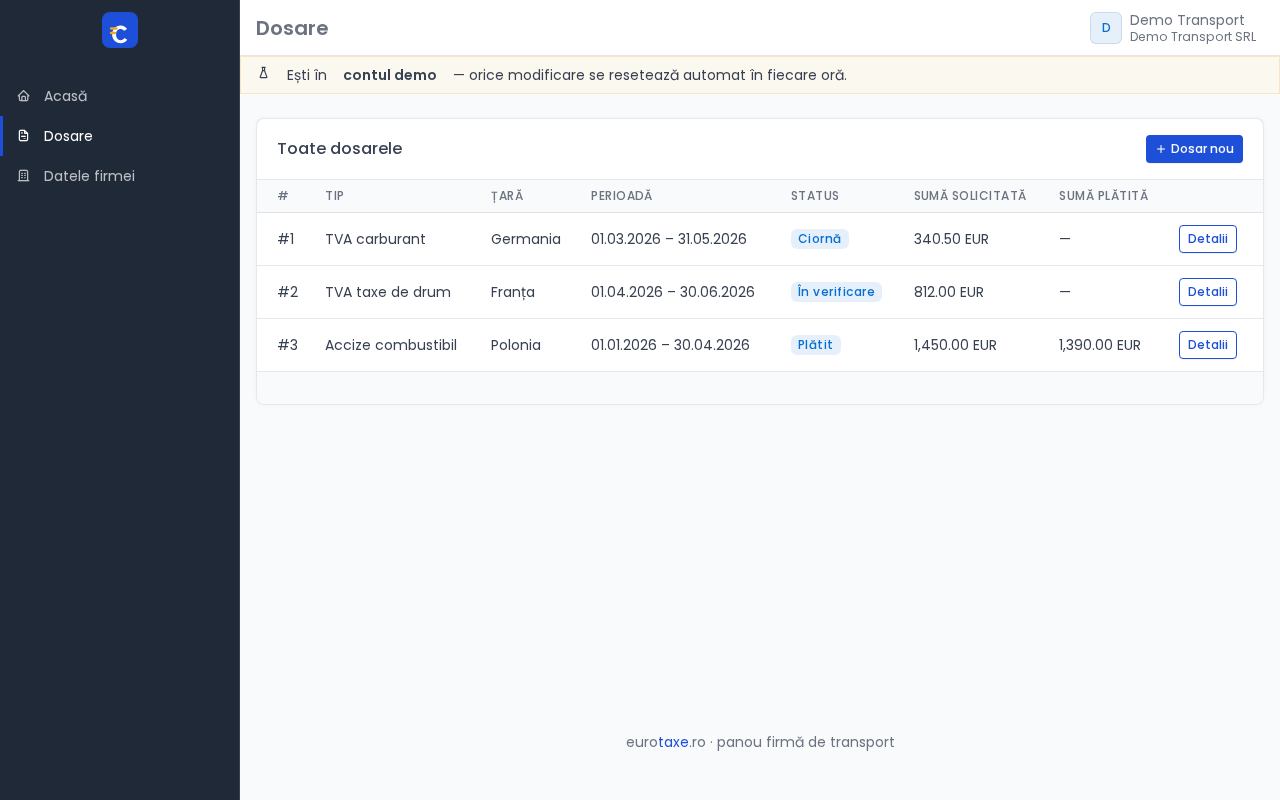Select the #1 file number cell

(x=285, y=239)
